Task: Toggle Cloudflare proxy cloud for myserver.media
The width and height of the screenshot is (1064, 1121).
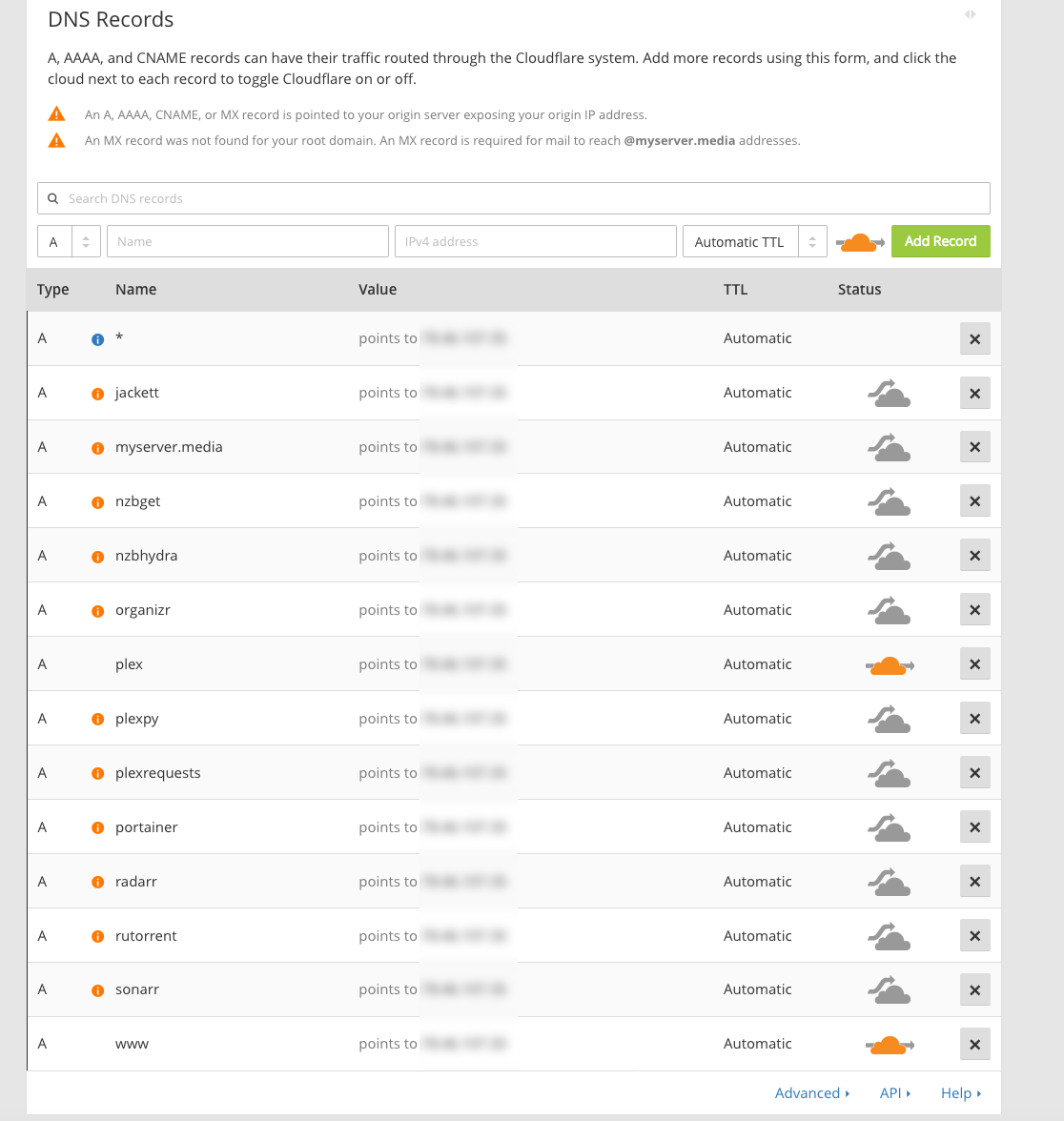Action: coord(890,448)
